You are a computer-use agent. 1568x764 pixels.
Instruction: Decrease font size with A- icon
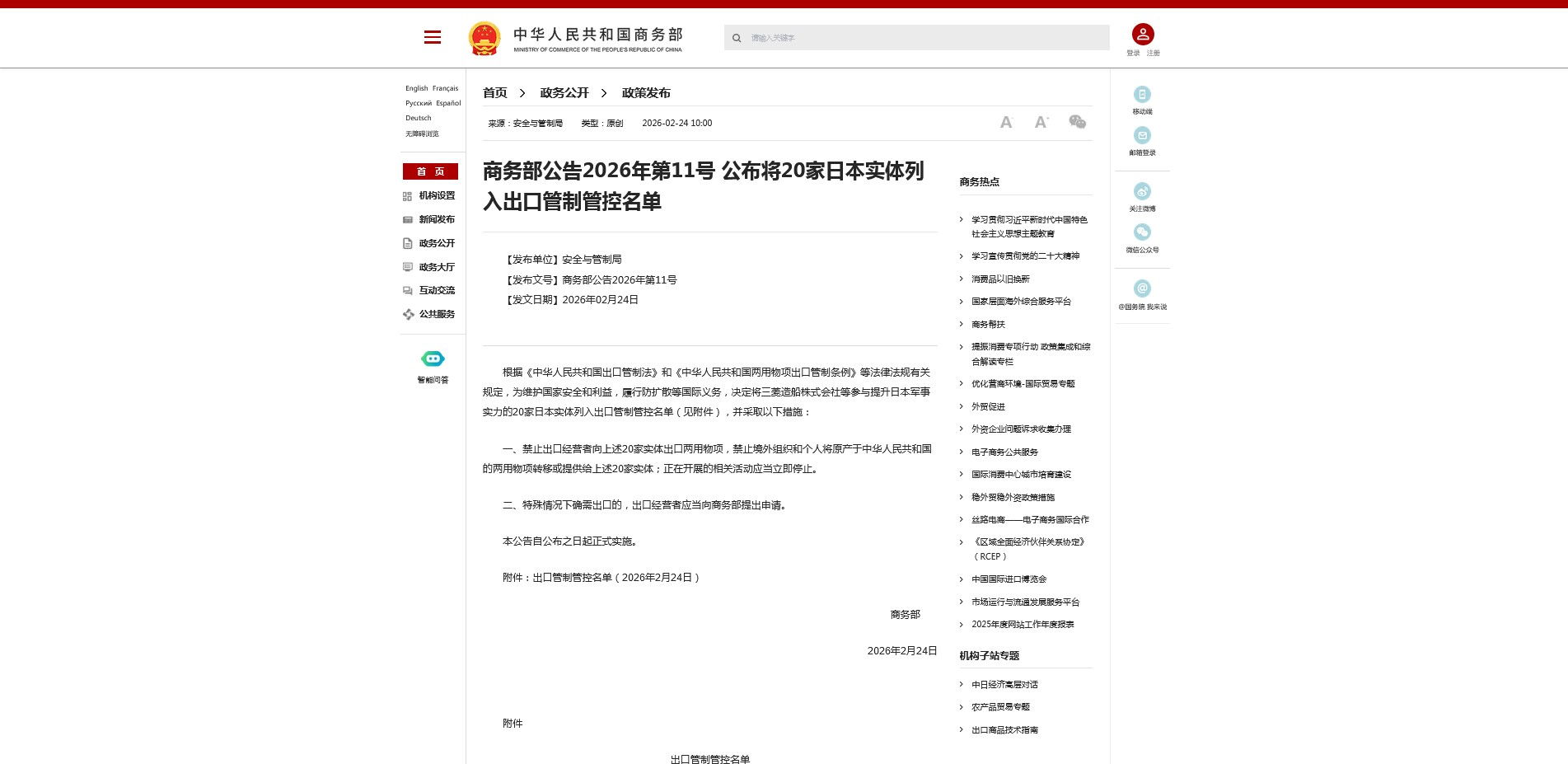(x=1005, y=123)
